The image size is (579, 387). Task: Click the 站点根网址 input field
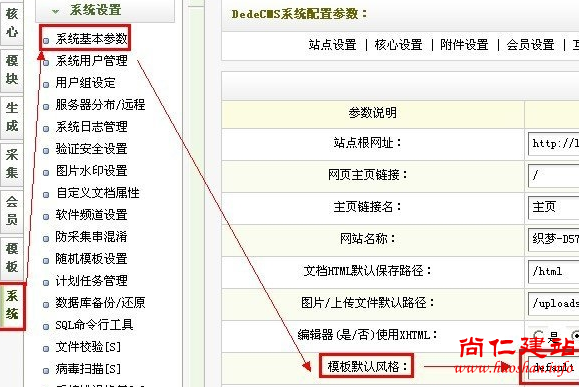pyautogui.click(x=554, y=144)
